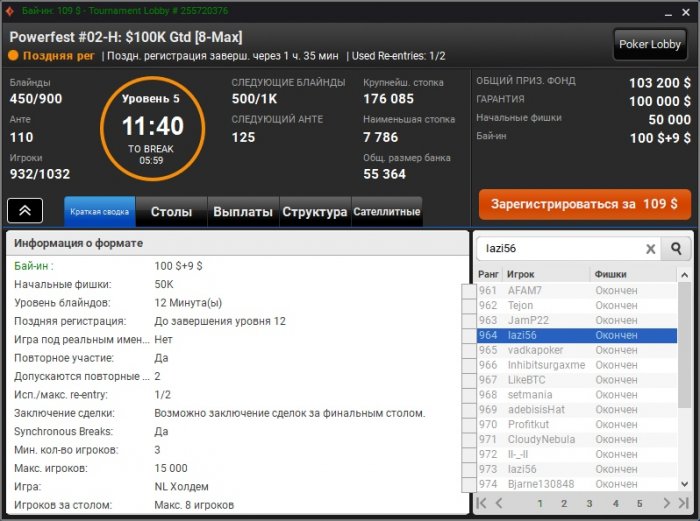This screenshot has width=700, height=521.
Task: Open the Poker Lobby
Action: (x=650, y=44)
